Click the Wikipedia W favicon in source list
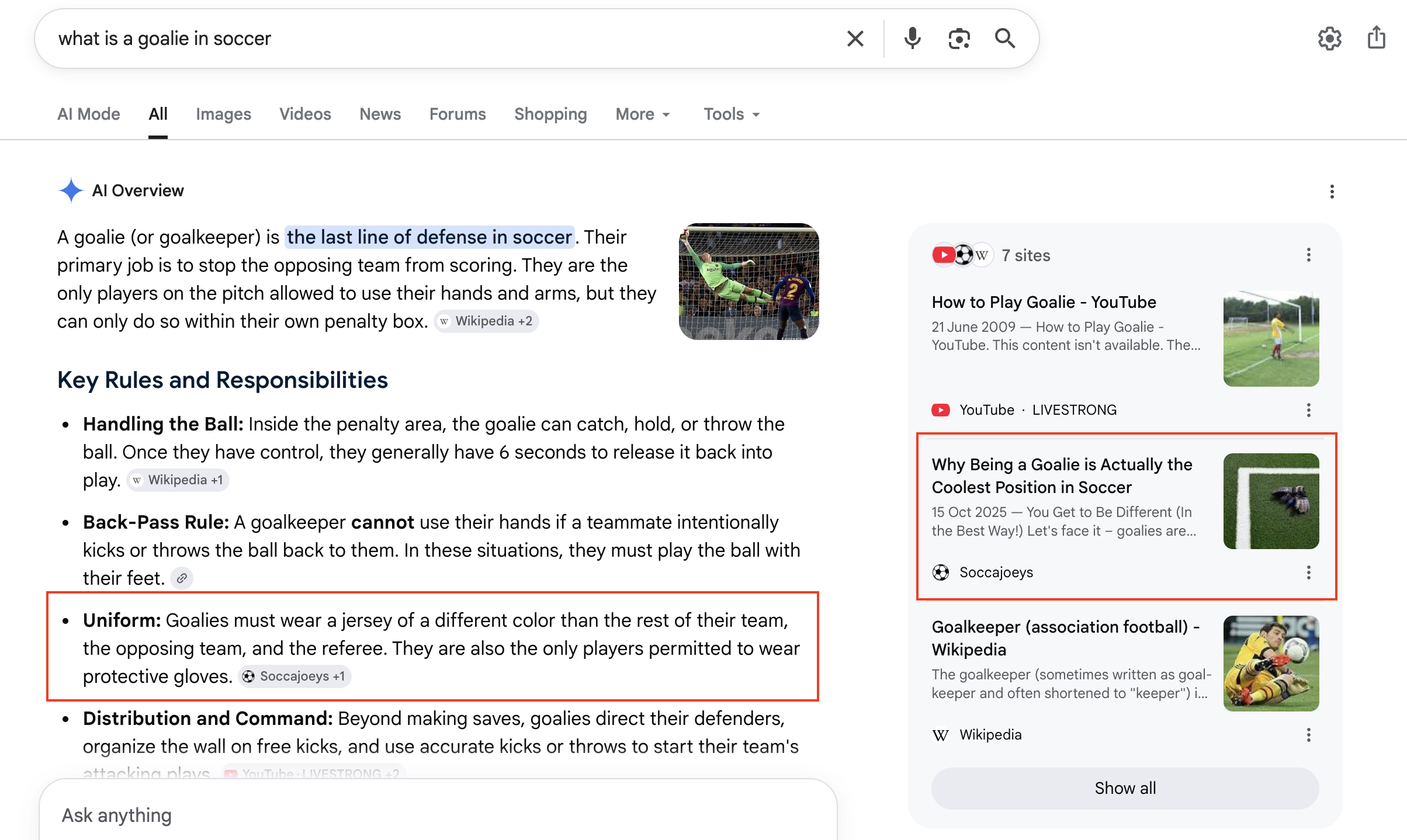The image size is (1407, 840). 940,735
